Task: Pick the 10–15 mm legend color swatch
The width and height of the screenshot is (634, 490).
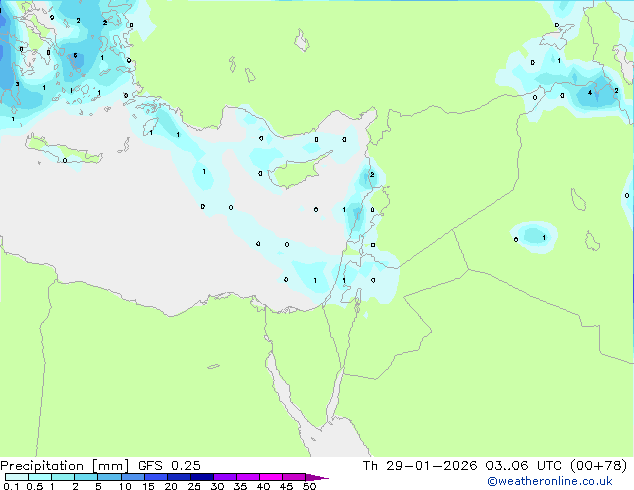Action: pyautogui.click(x=132, y=477)
